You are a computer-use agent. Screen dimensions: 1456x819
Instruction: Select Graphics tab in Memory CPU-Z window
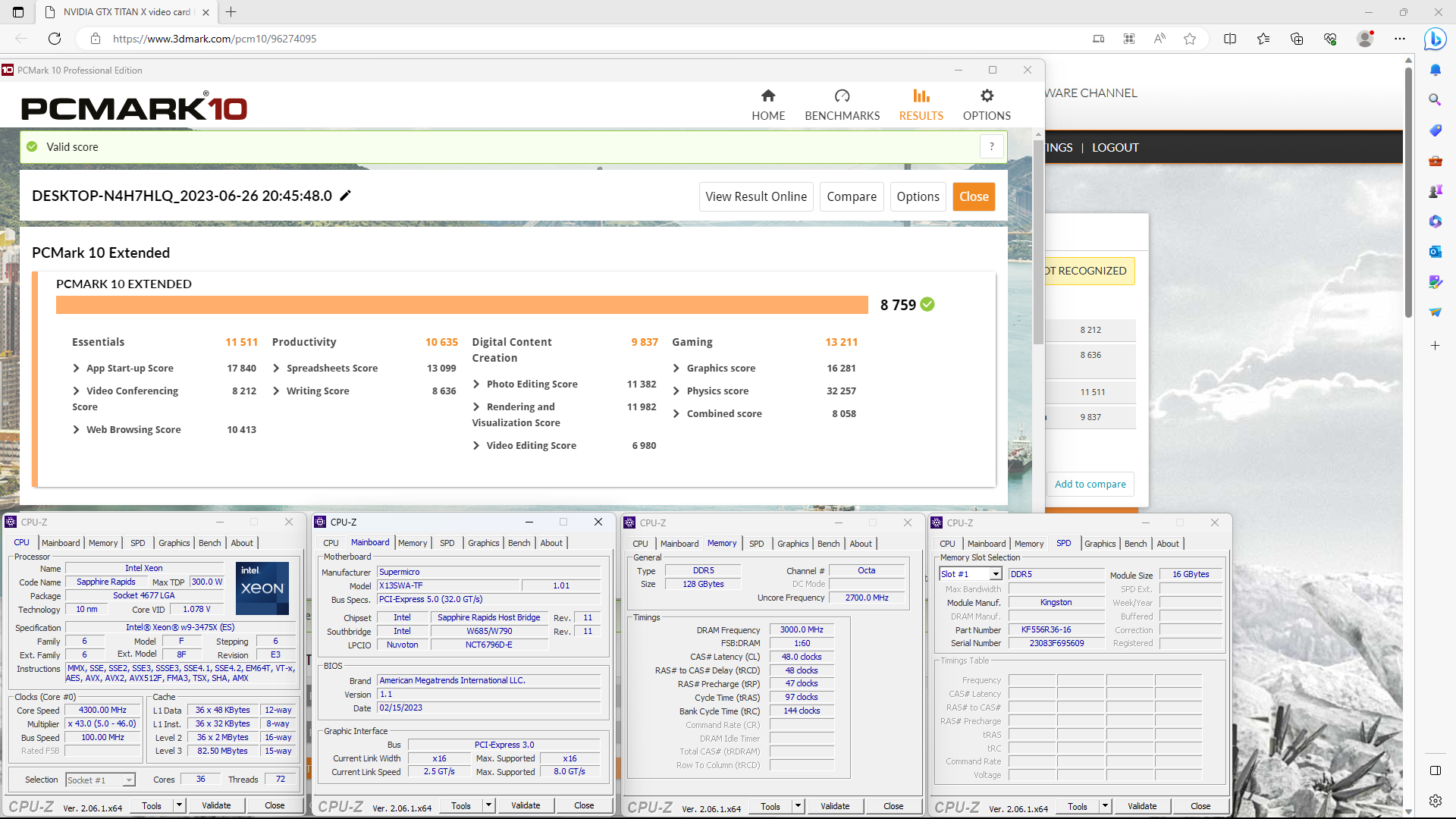coord(792,544)
